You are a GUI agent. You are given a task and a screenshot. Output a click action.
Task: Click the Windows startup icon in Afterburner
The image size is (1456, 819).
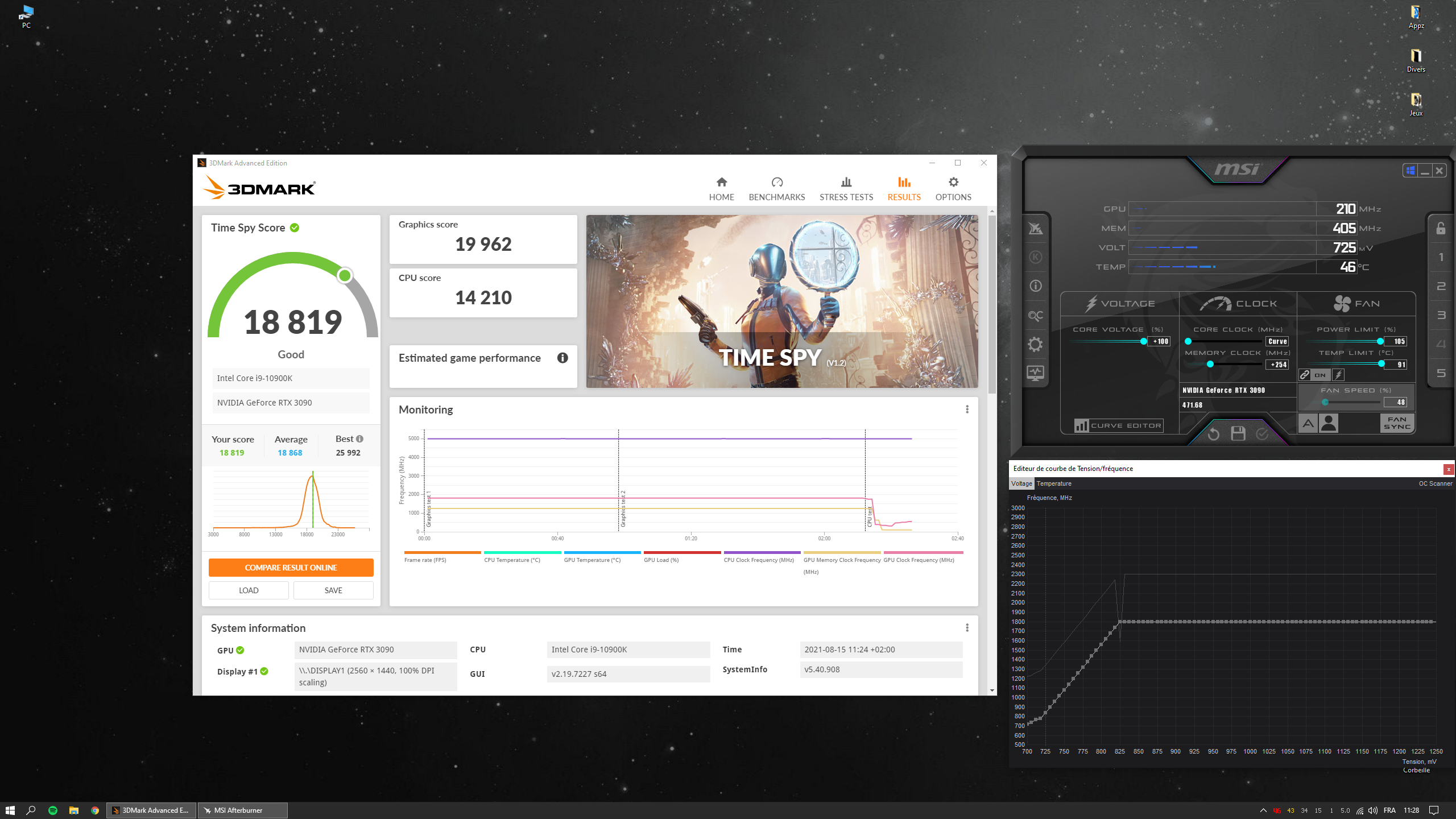coord(1410,171)
